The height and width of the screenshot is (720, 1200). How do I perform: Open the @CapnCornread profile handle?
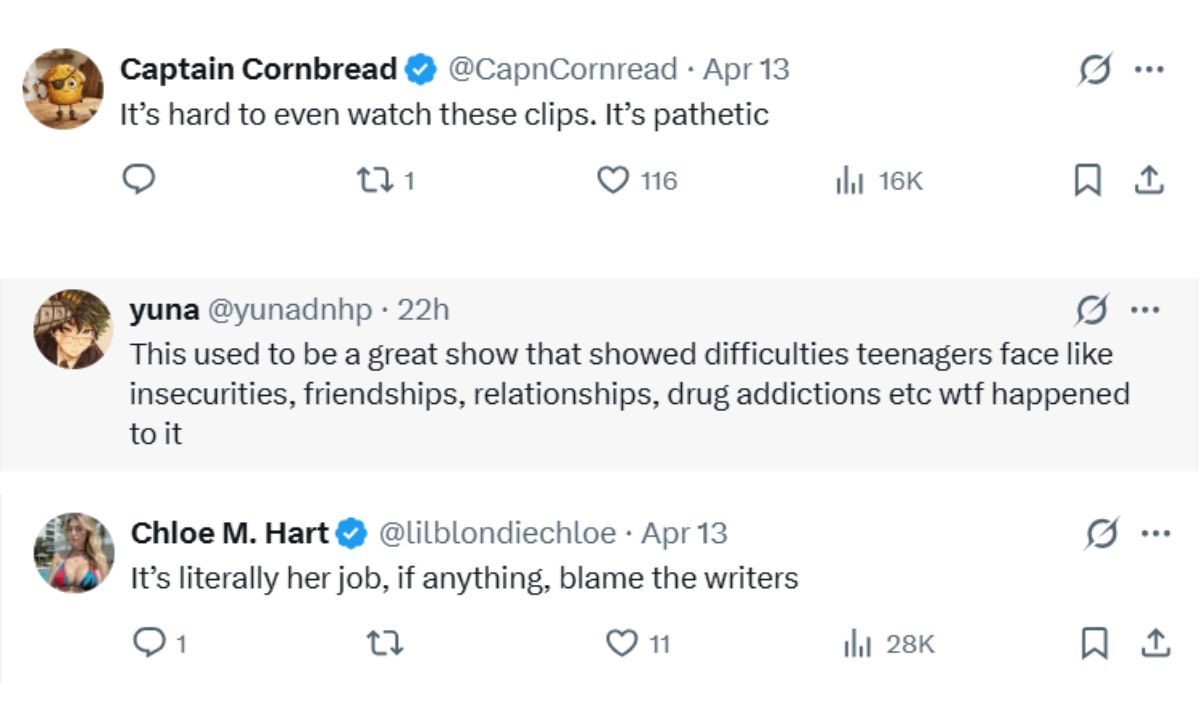(562, 69)
